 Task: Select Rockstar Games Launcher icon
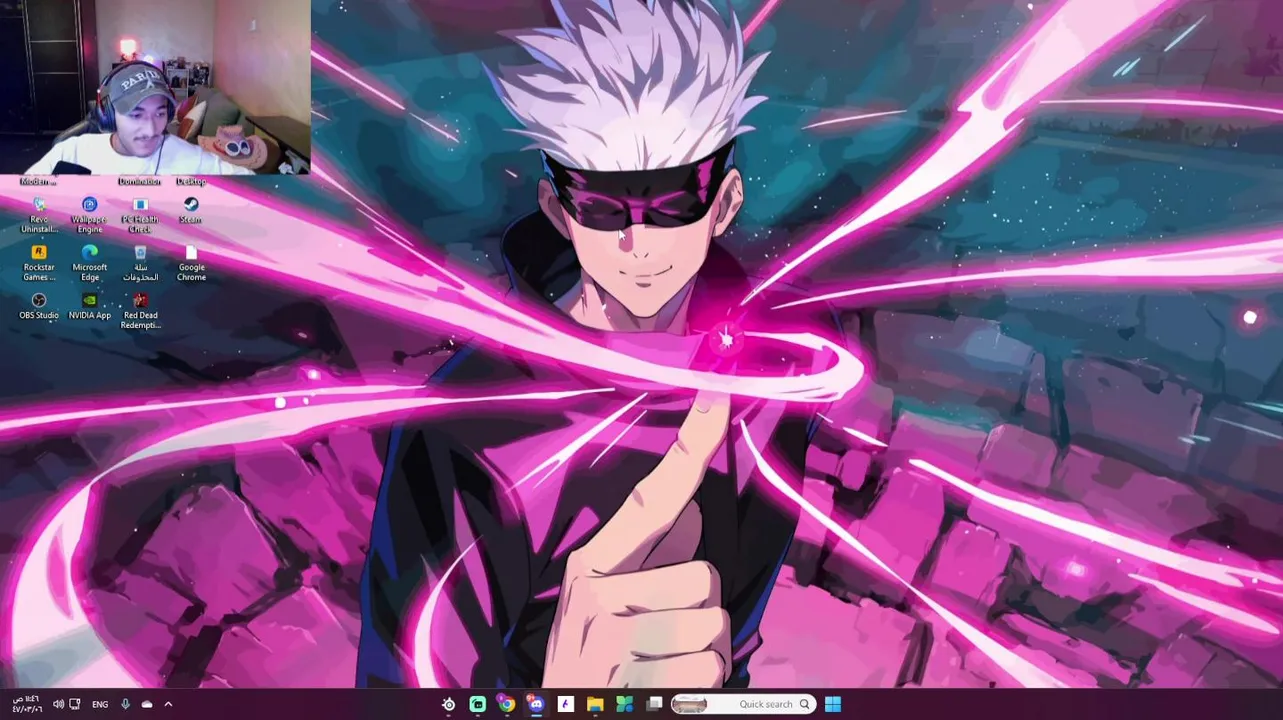pos(39,263)
